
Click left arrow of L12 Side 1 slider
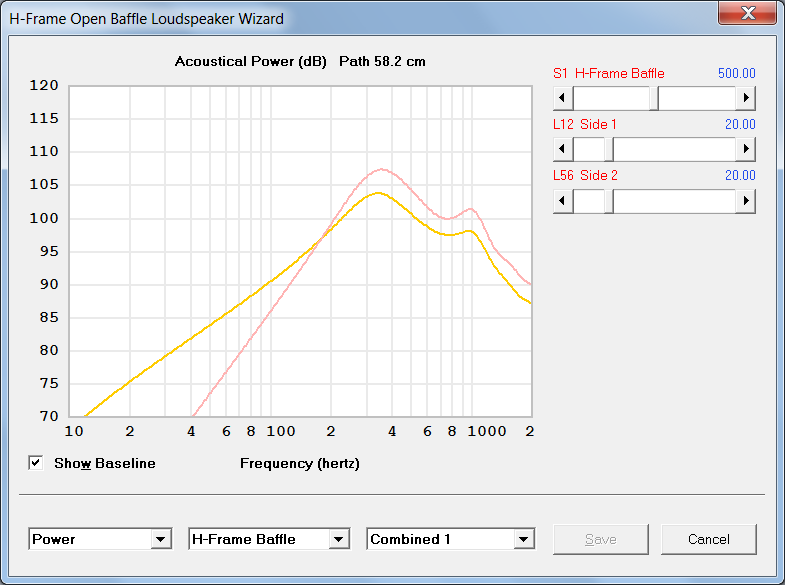click(563, 149)
